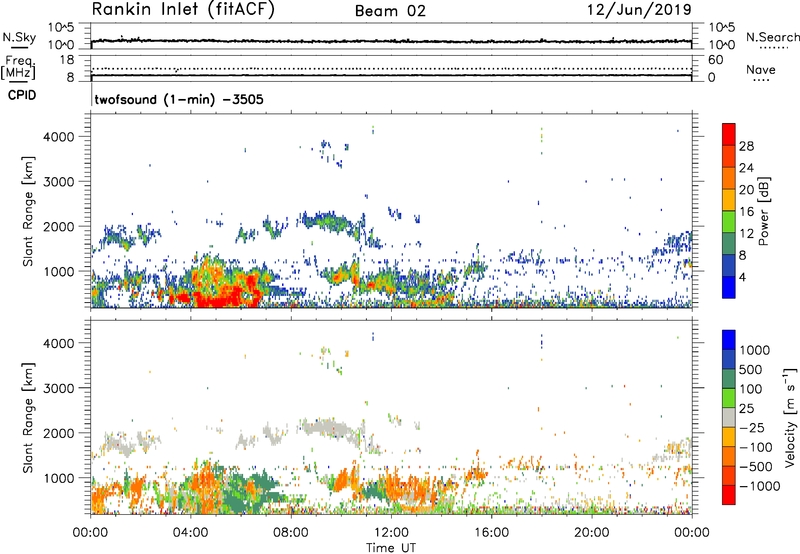
Task: Click the '04:00' time axis label
Action: click(x=191, y=533)
